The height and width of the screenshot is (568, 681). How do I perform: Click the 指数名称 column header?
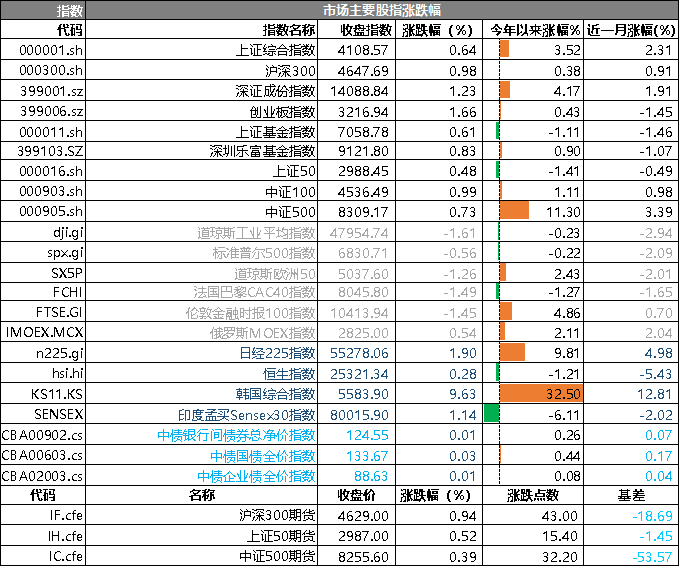[288, 30]
